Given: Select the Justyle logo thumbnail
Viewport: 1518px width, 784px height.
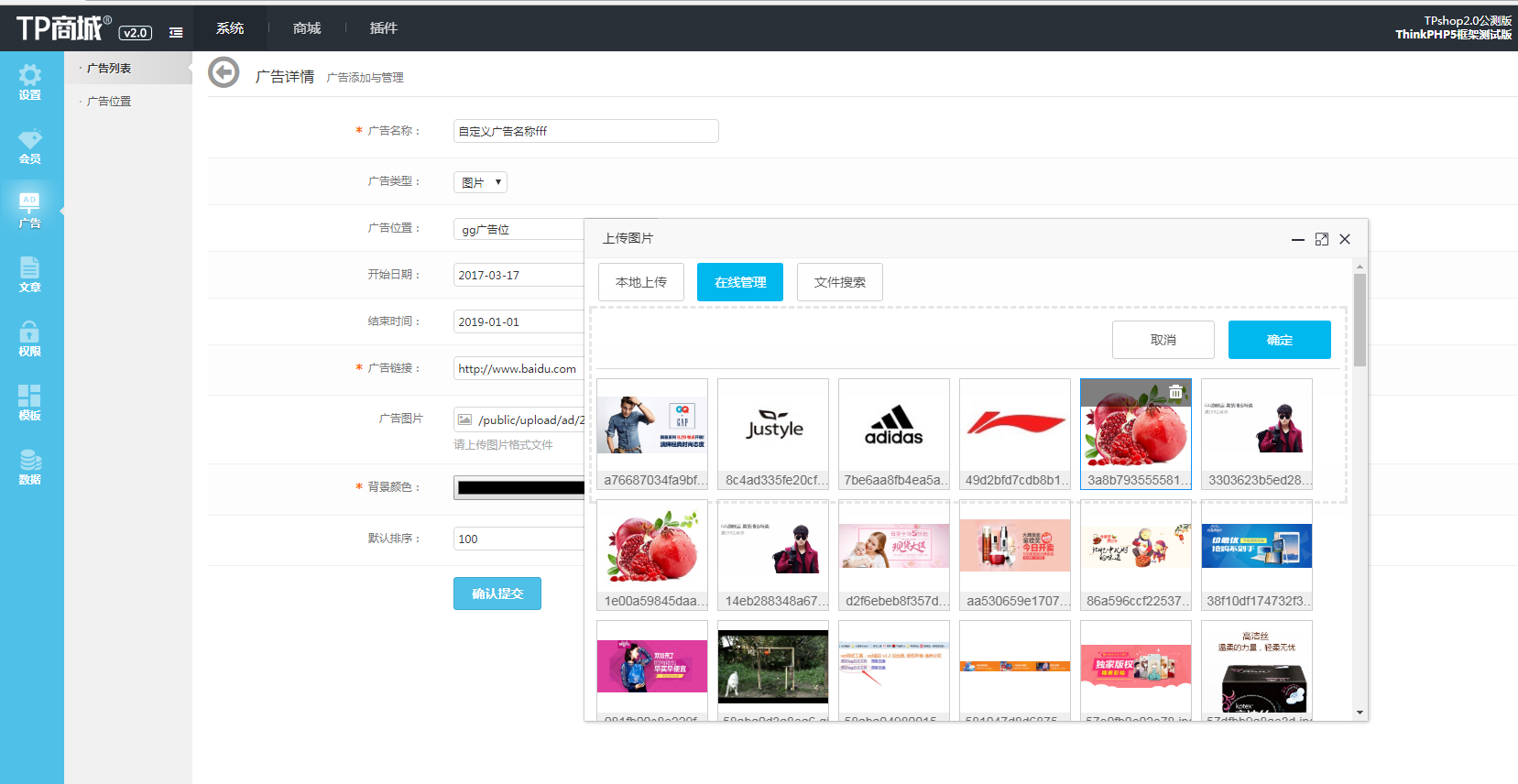Looking at the screenshot, I should point(773,434).
